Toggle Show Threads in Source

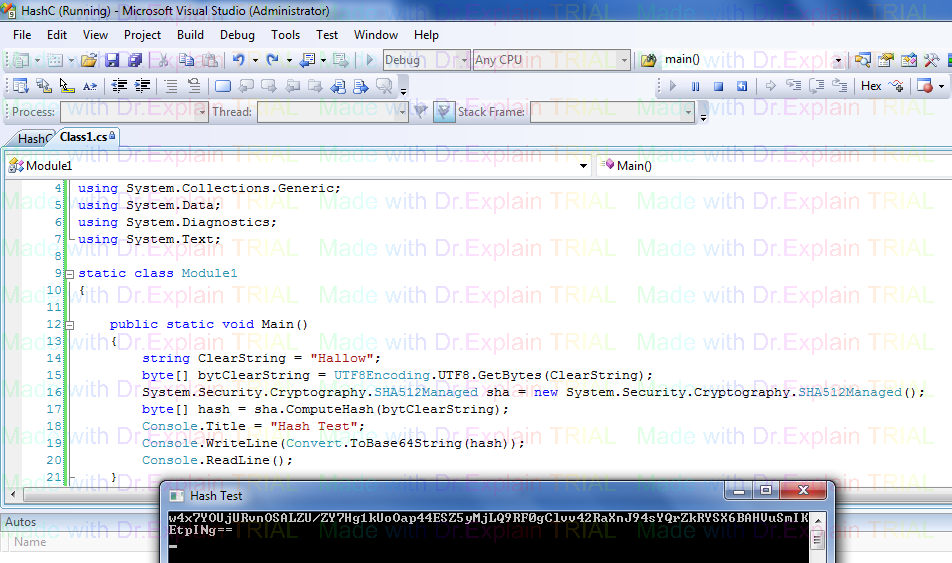(896, 86)
